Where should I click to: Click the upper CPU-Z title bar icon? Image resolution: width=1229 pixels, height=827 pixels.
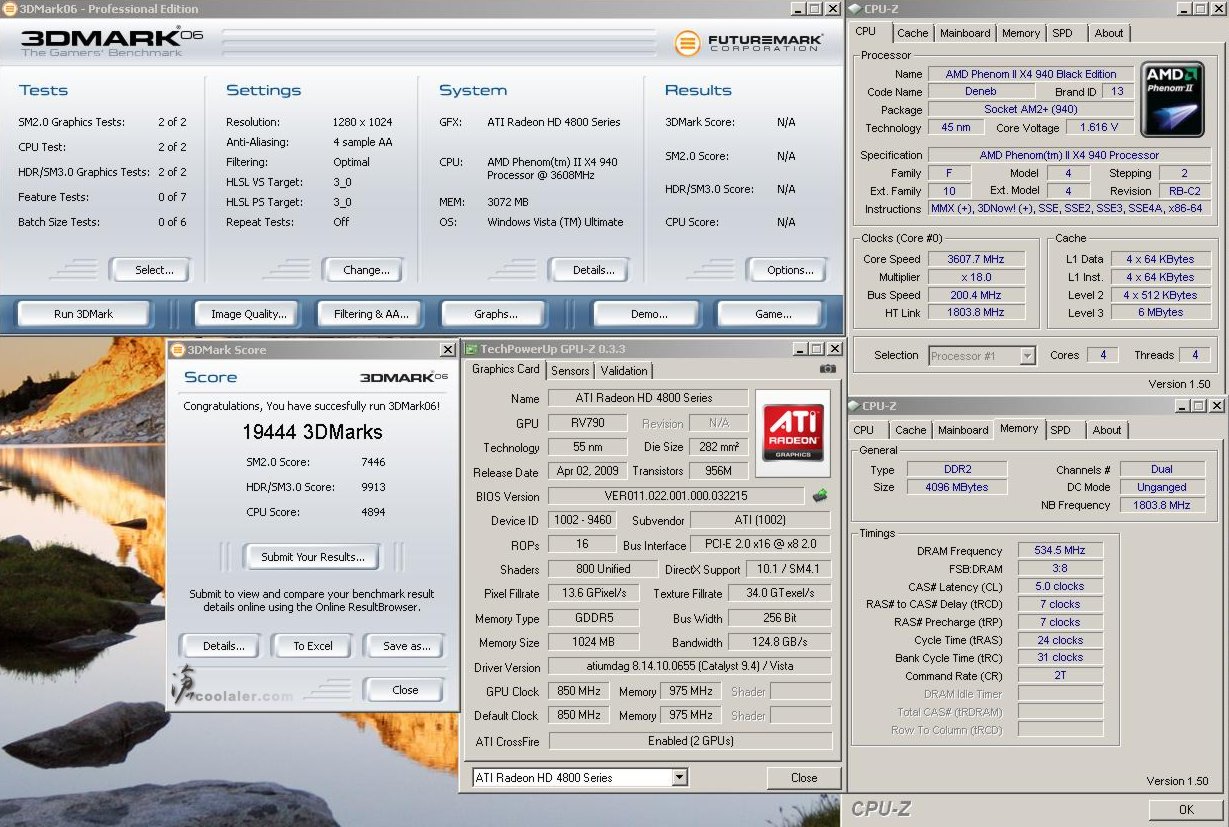(855, 9)
